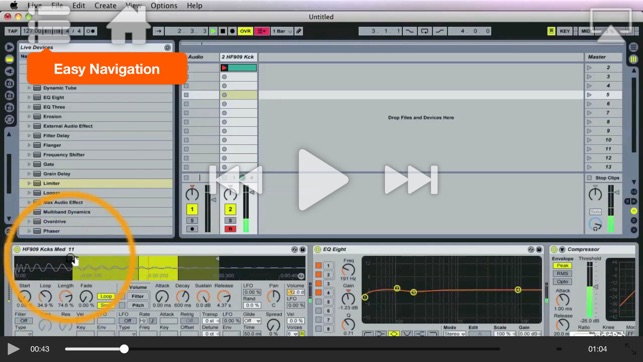This screenshot has height=362, width=643.
Task: Open the Create menu
Action: click(x=105, y=6)
